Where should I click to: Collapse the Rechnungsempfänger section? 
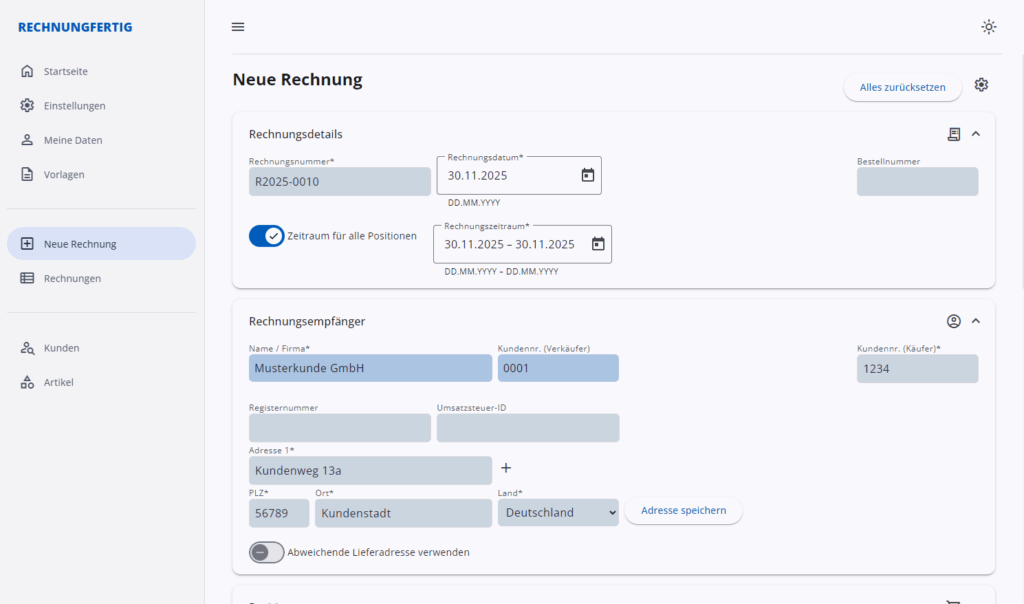[x=976, y=321]
